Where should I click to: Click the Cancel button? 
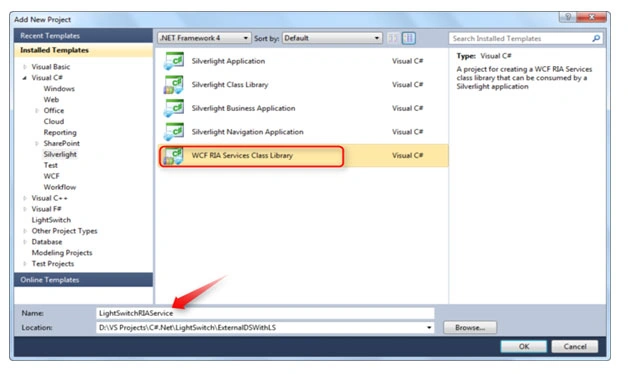click(575, 347)
